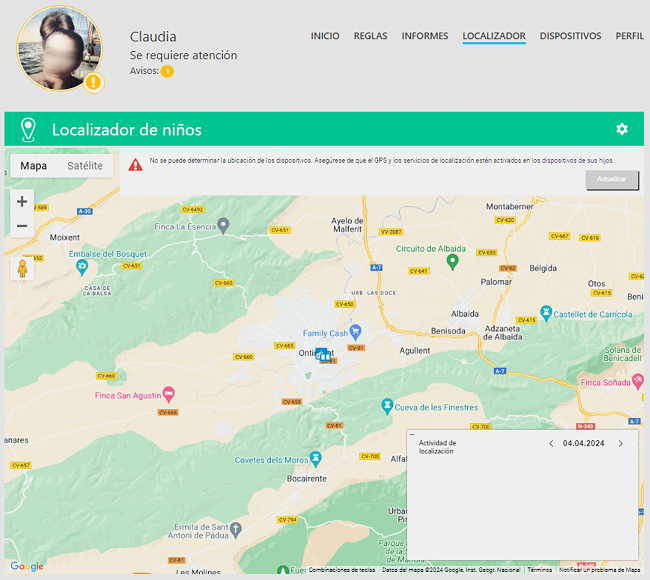Open the Términos link on the map
650x580 pixels.
[x=539, y=570]
